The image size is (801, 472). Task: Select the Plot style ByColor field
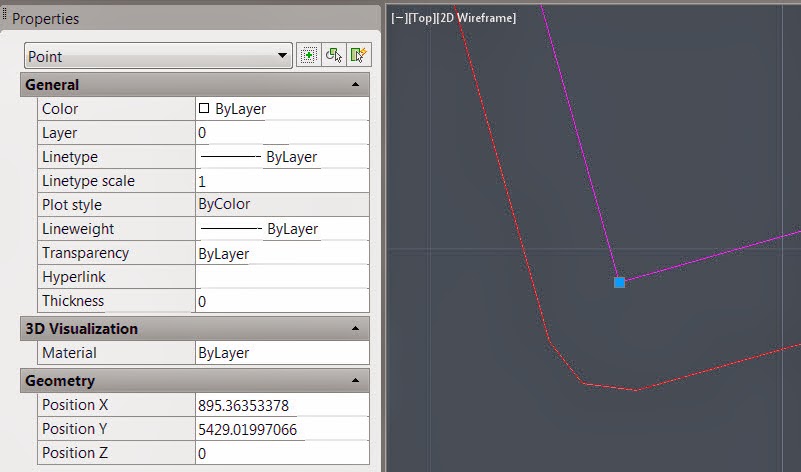point(282,205)
